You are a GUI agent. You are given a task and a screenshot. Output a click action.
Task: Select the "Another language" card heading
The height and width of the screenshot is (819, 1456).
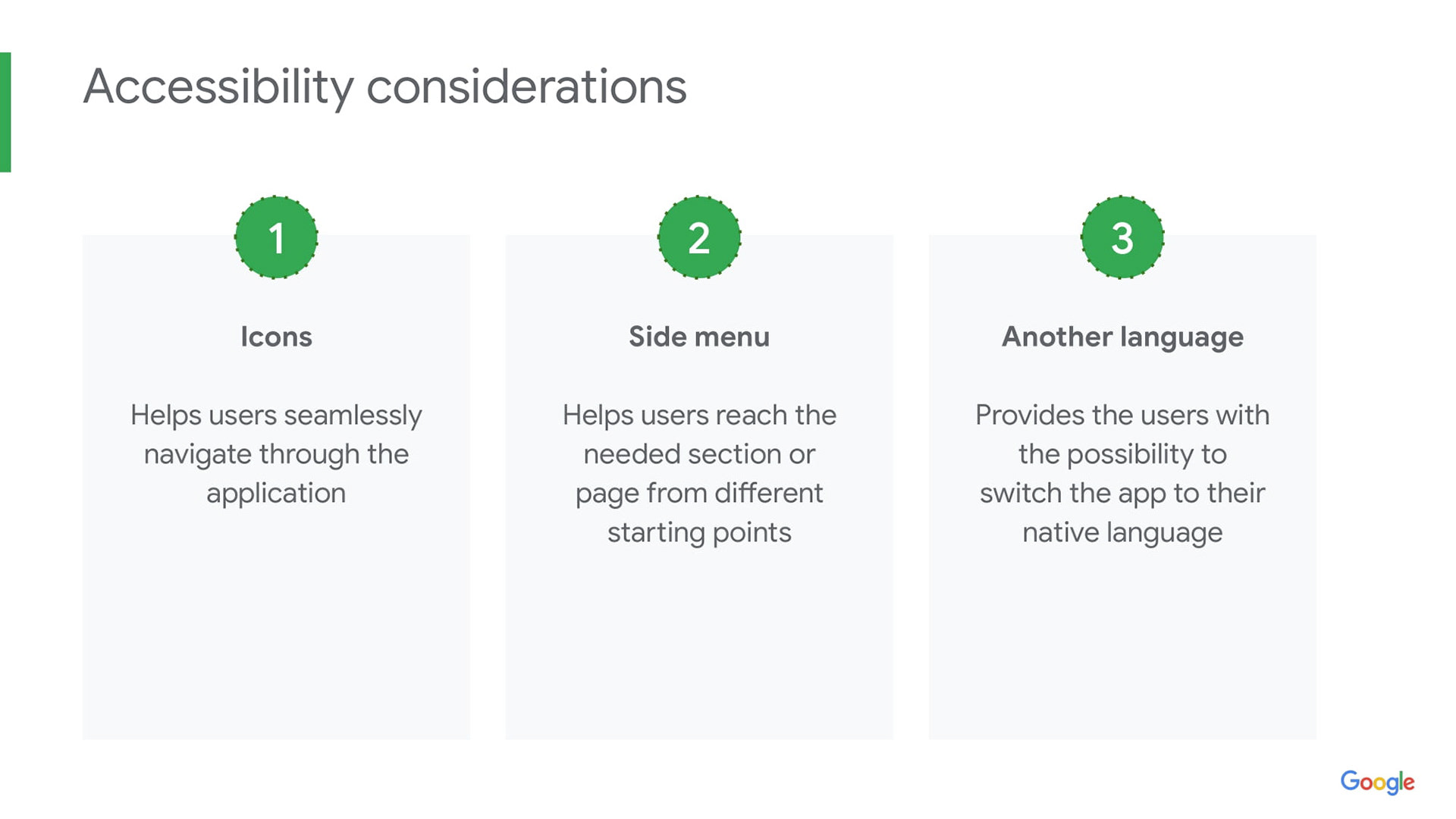pyautogui.click(x=1122, y=337)
